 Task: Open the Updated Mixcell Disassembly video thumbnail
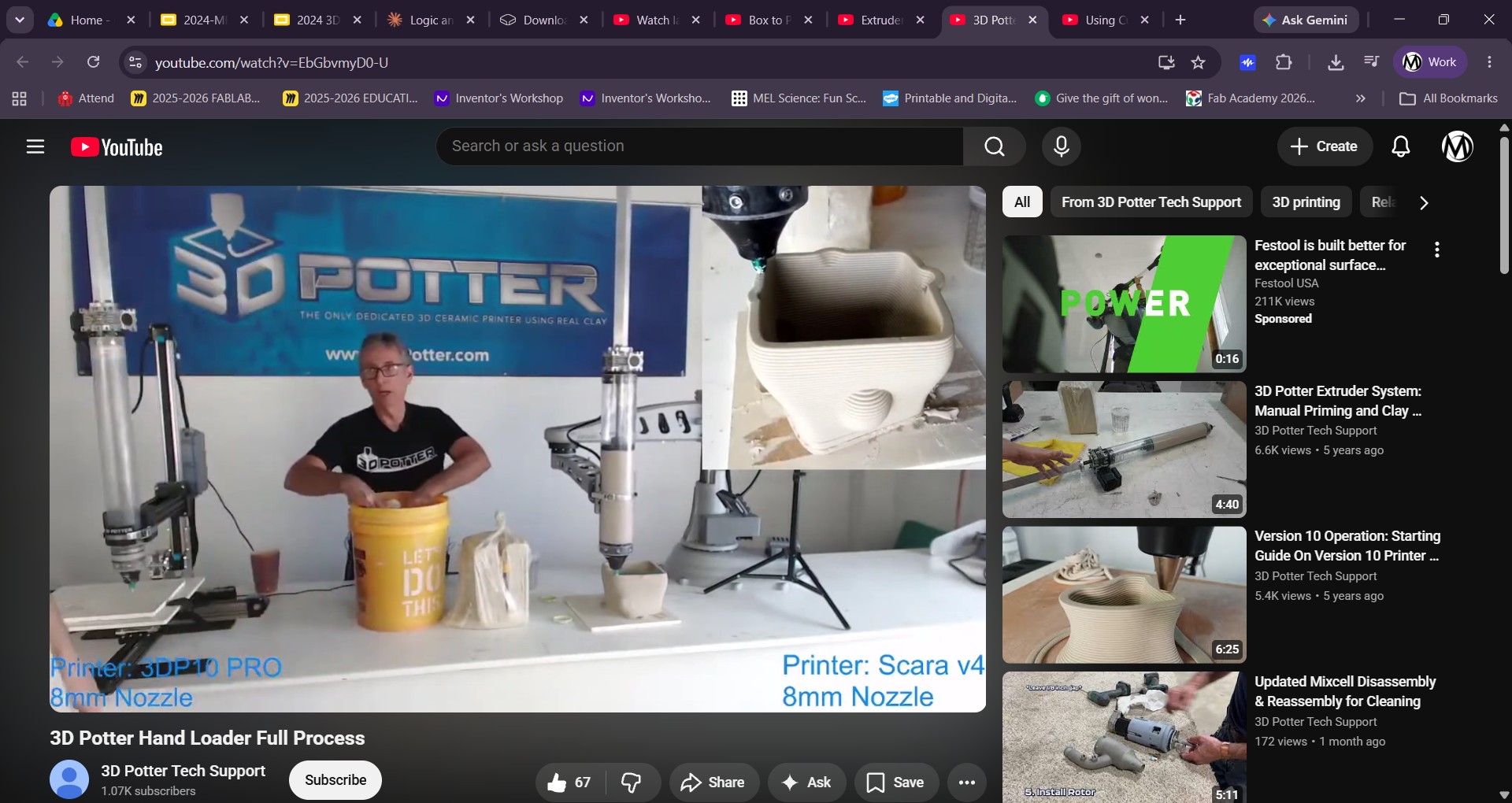(1124, 738)
